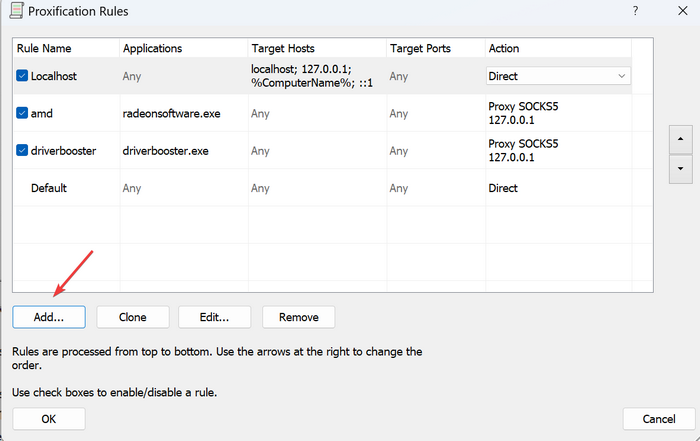Uncheck the amd rule checkbox
The image size is (700, 441).
point(22,113)
